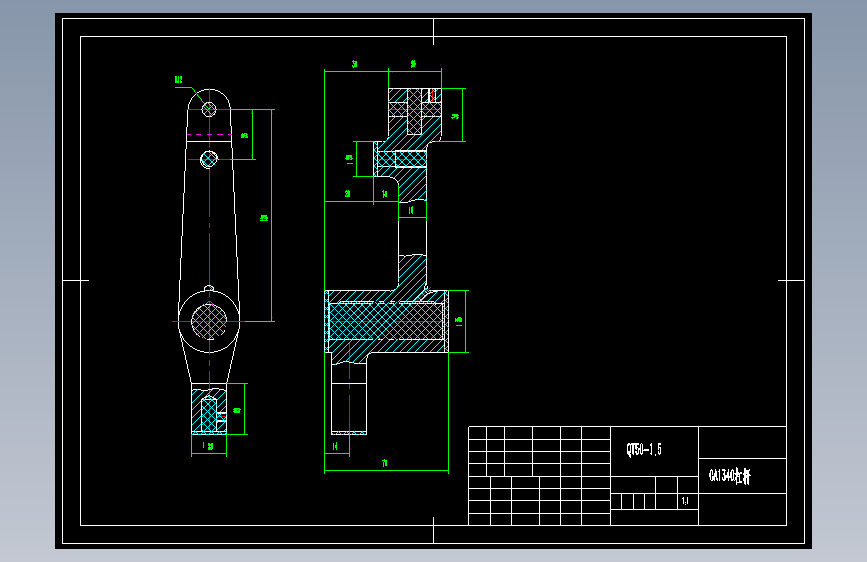Select the tall vertical dimension beside the left view
This screenshot has width=867, height=562.
tap(264, 218)
